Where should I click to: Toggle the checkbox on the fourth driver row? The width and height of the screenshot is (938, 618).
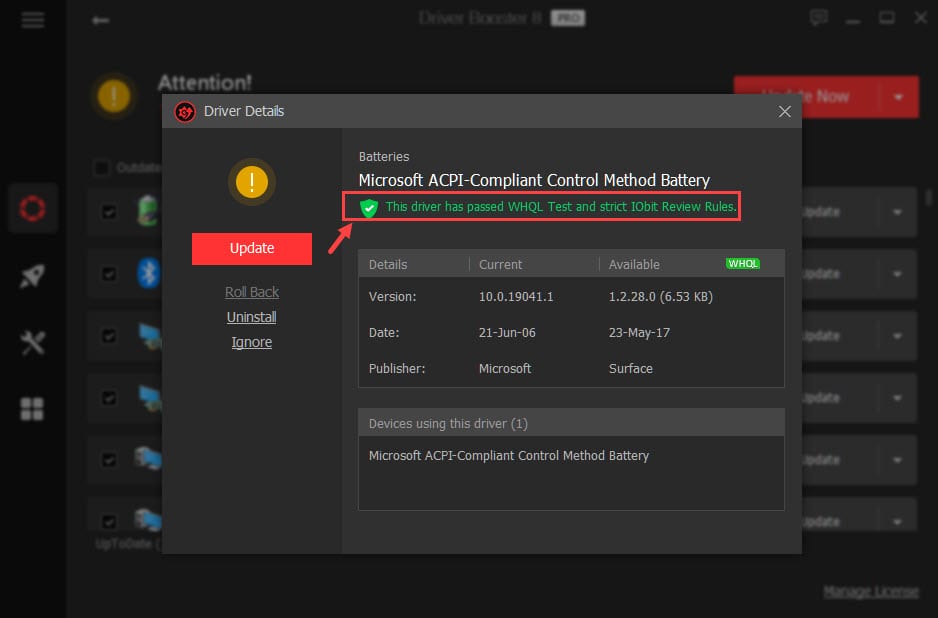[109, 398]
